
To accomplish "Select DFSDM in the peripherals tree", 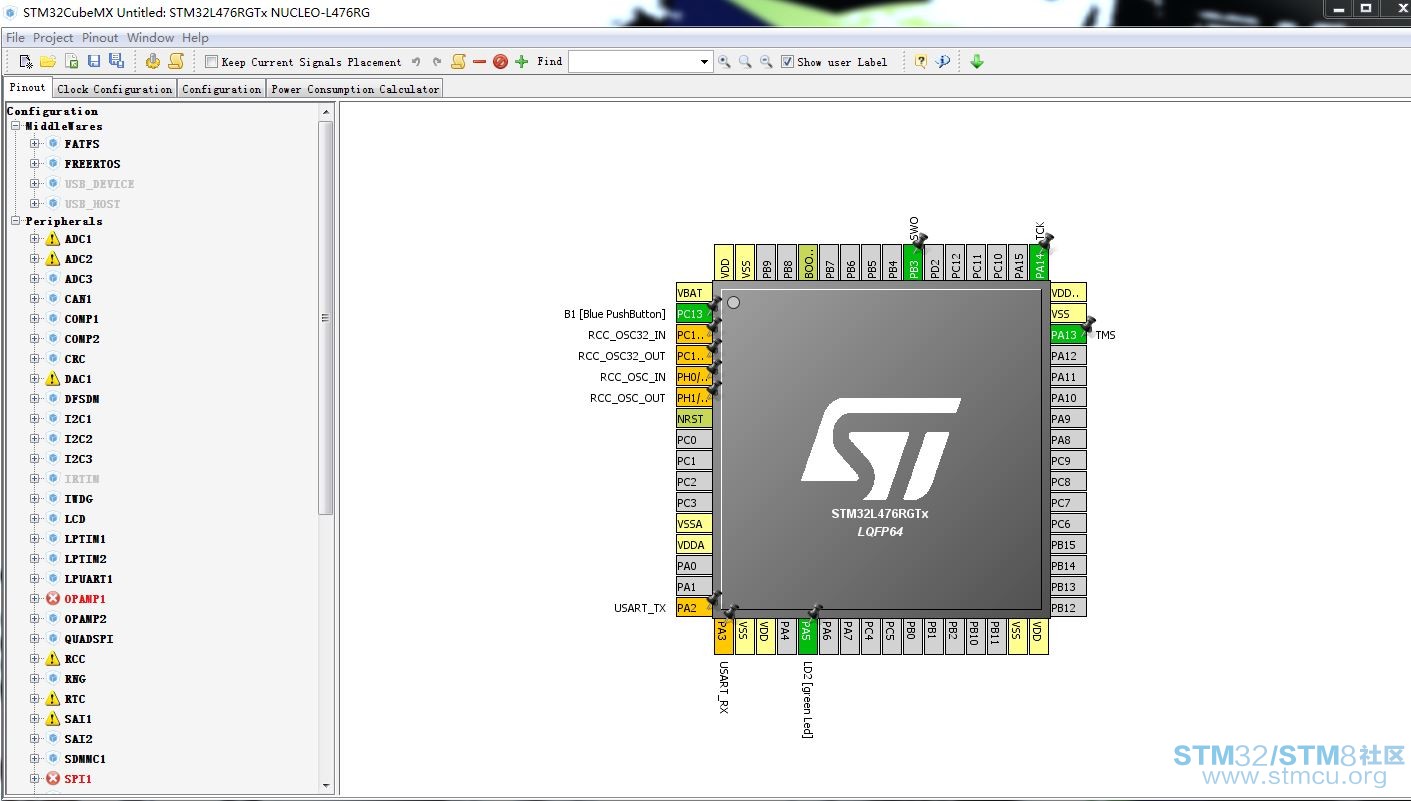I will click(x=82, y=399).
